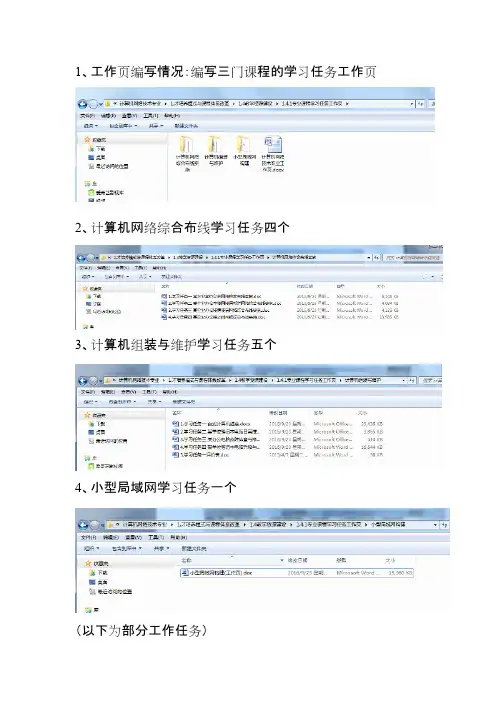The width and height of the screenshot is (496, 702).
Task: Open the 名称 column filter arrow in 小型局域网构建 window
Action: point(282,561)
